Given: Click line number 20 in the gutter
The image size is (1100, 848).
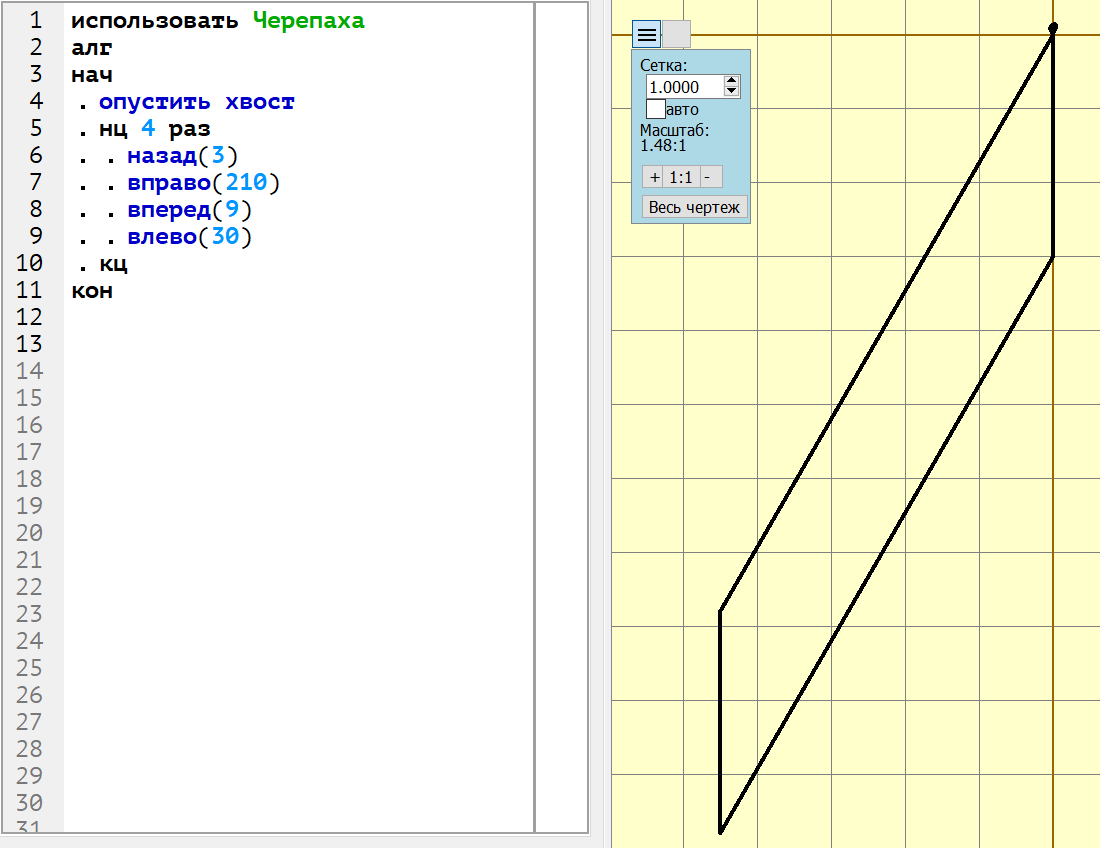Looking at the screenshot, I should (x=29, y=533).
